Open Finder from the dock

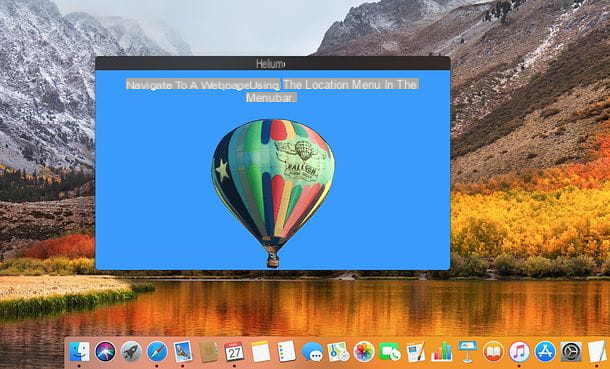point(79,351)
